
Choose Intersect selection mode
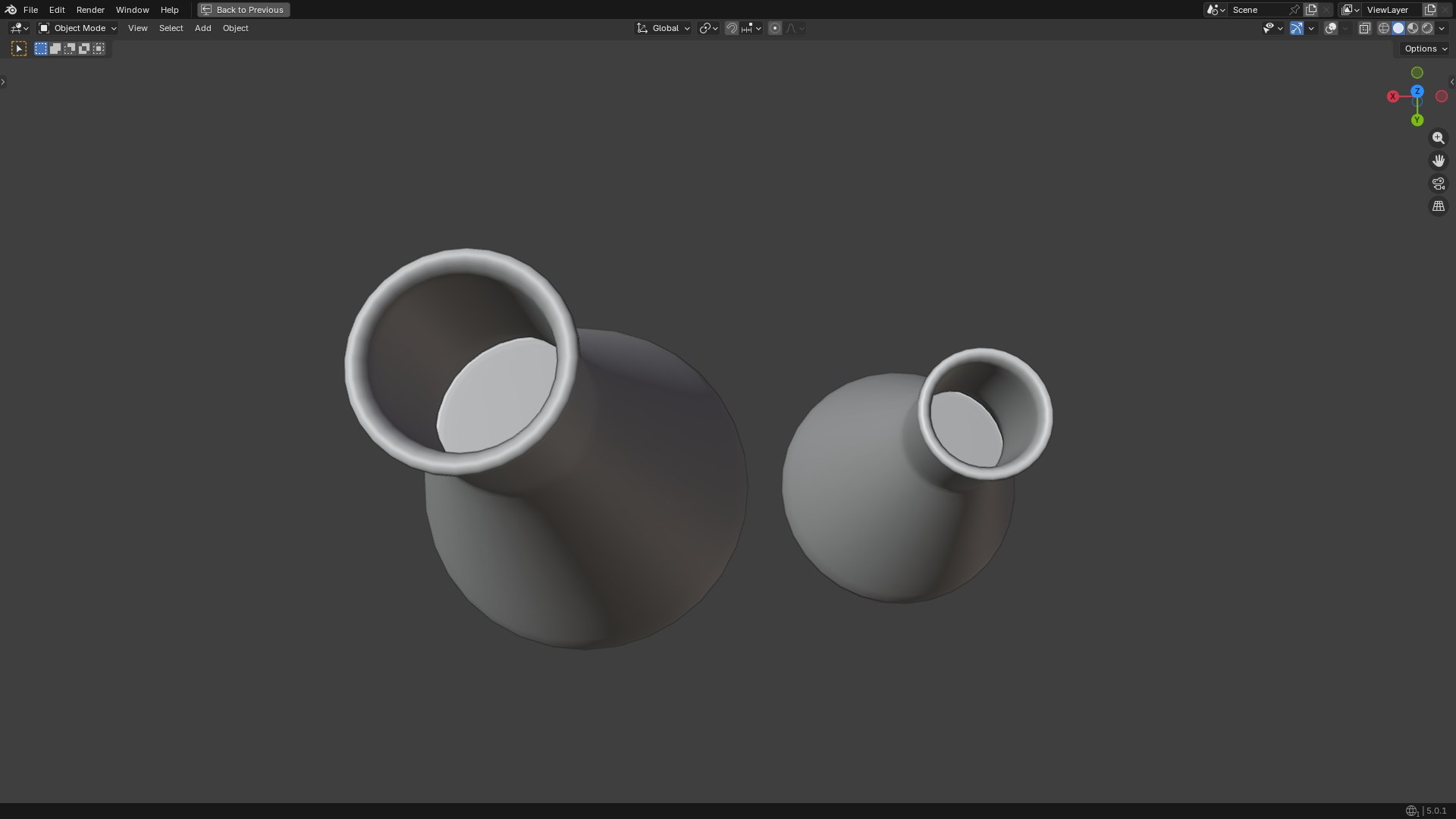(x=99, y=49)
